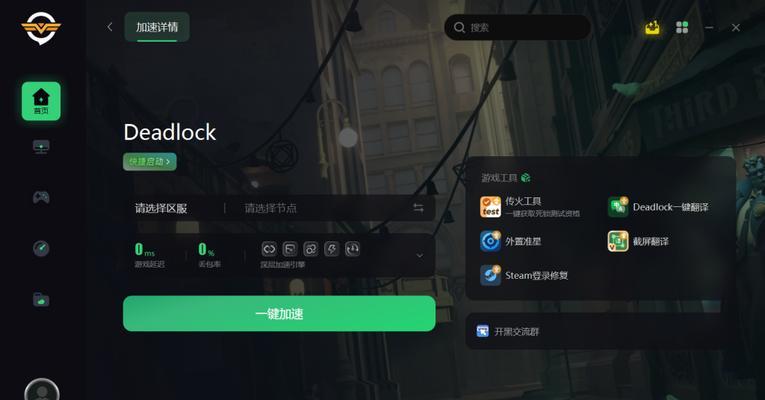Click the green 一键加速 button
The height and width of the screenshot is (400, 765).
click(x=279, y=314)
